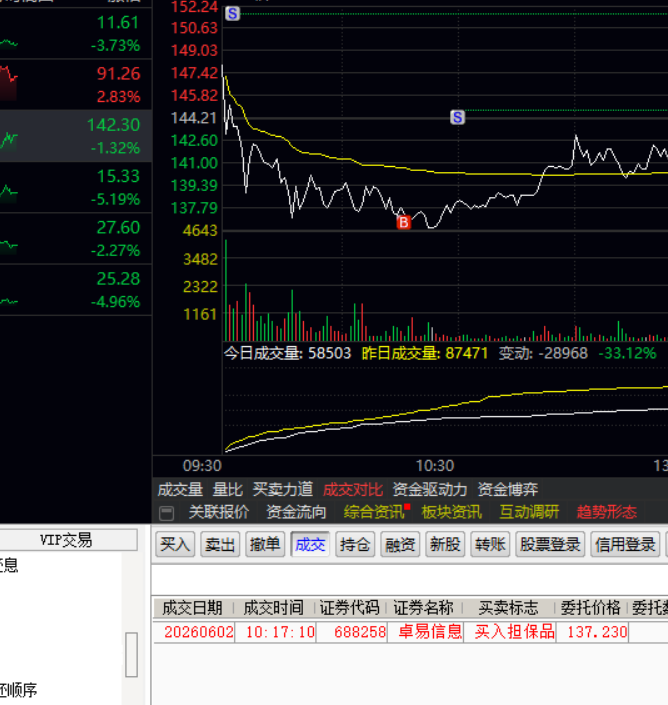Viewport: 668px width, 705px height.
Task: Sort by 成交日期 column header
Action: (x=192, y=608)
